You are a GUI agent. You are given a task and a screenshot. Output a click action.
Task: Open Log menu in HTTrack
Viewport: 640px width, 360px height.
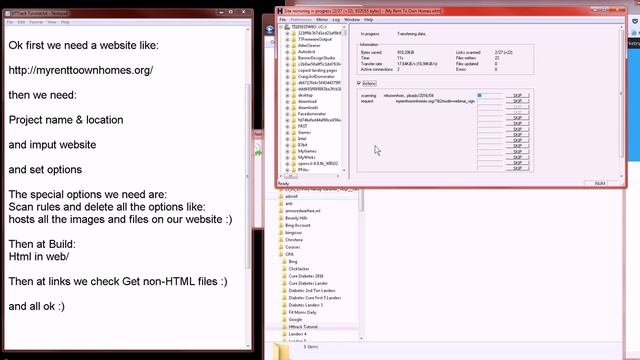[x=336, y=20]
